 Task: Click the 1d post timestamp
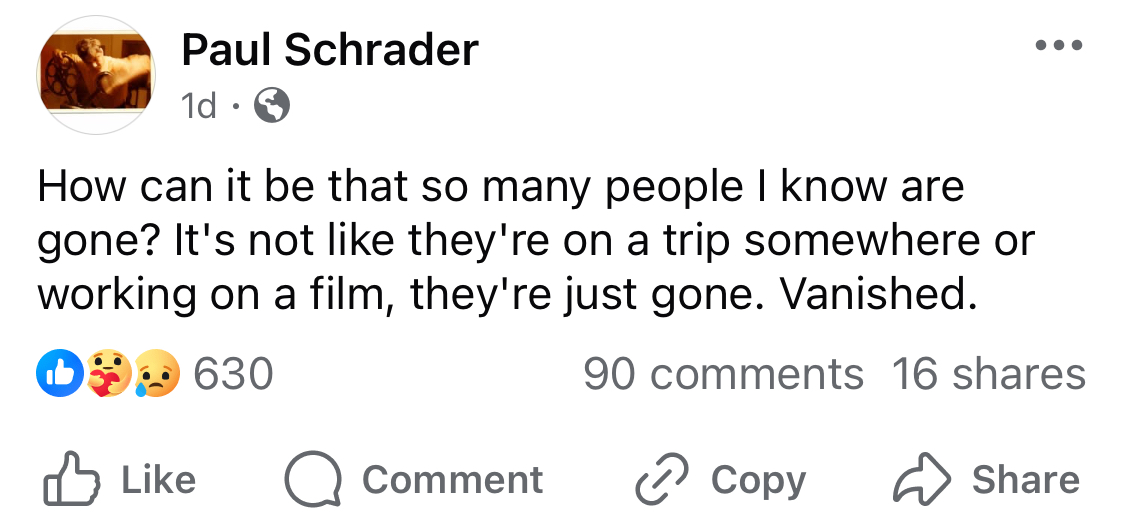pyautogui.click(x=199, y=107)
